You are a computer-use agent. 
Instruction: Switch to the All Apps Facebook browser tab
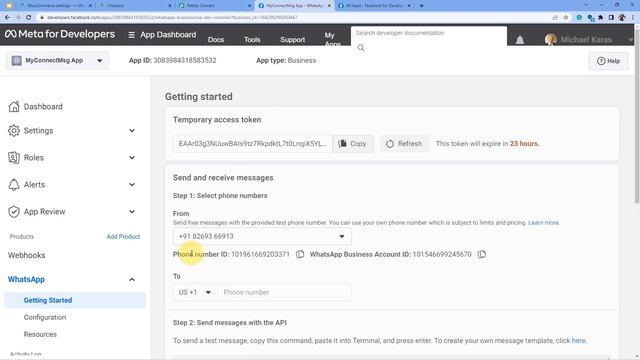(374, 6)
